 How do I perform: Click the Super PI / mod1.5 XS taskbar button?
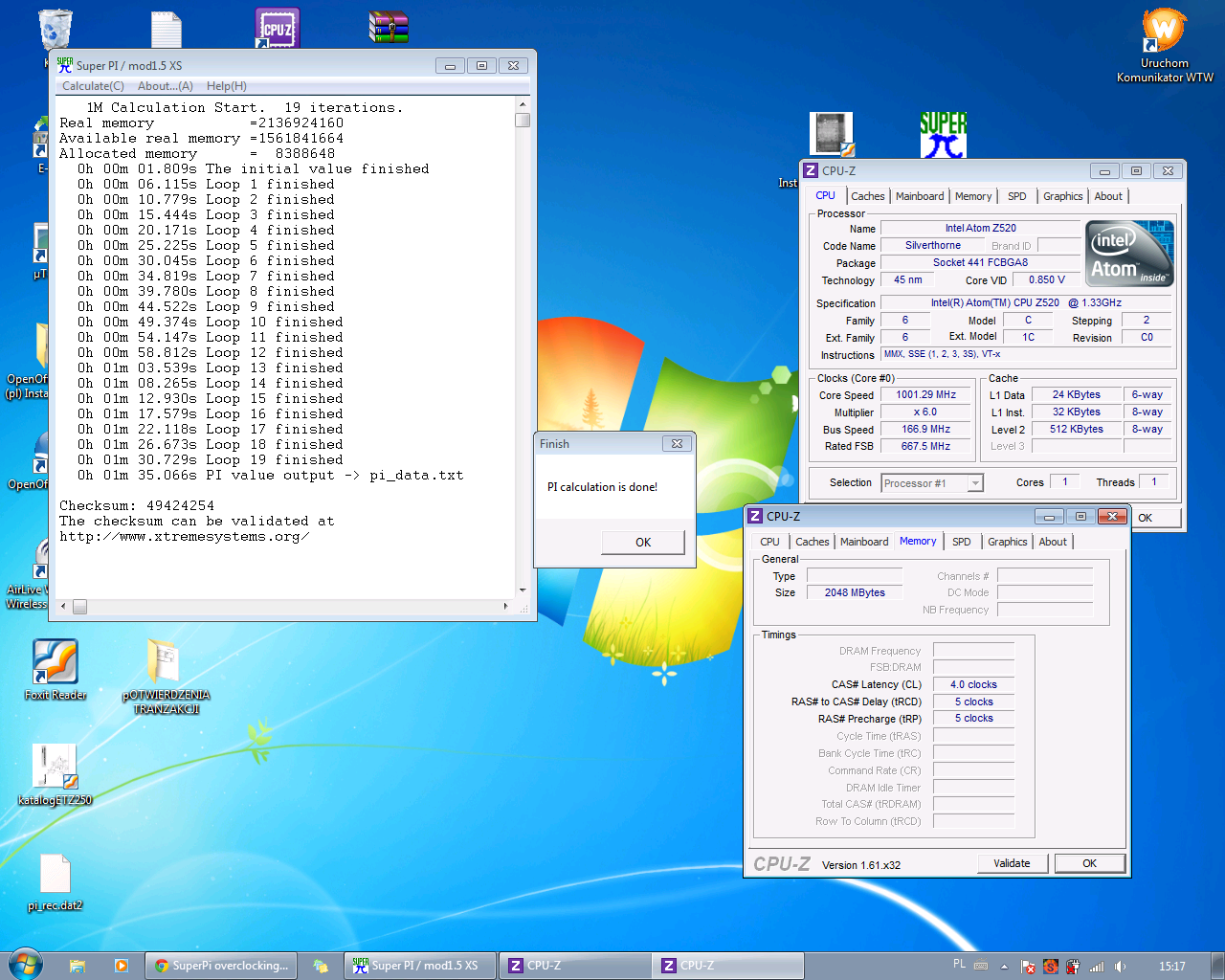[x=420, y=966]
